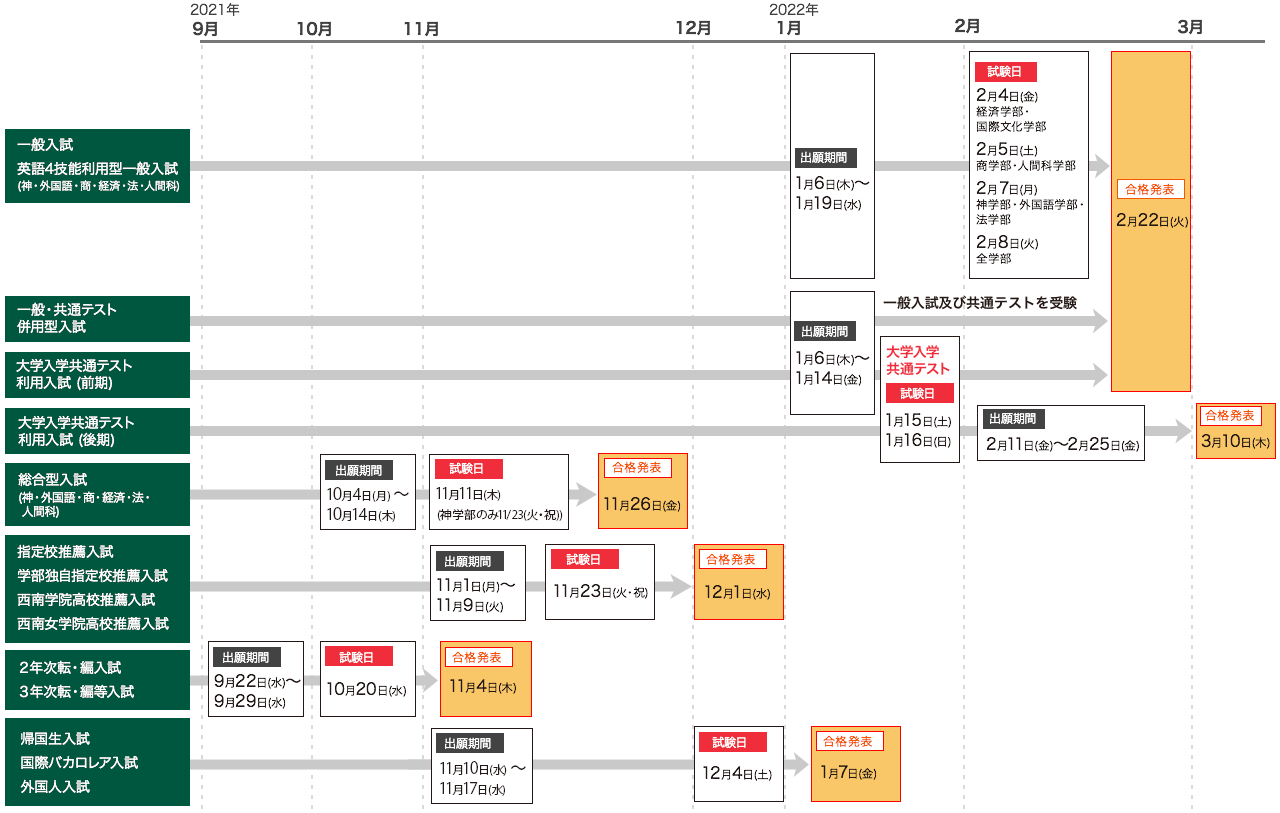Select the 西南女学院高校推薦入試 line
Image resolution: width=1280 pixels, height=813 pixels.
[x=92, y=624]
